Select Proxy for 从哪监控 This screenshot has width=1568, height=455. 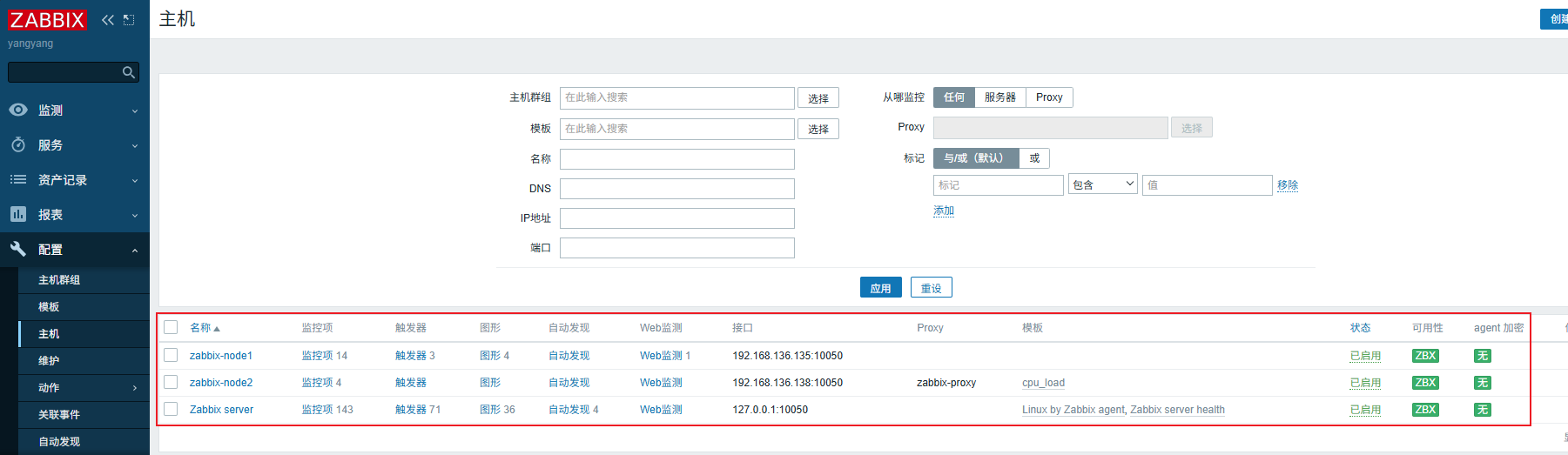1049,97
